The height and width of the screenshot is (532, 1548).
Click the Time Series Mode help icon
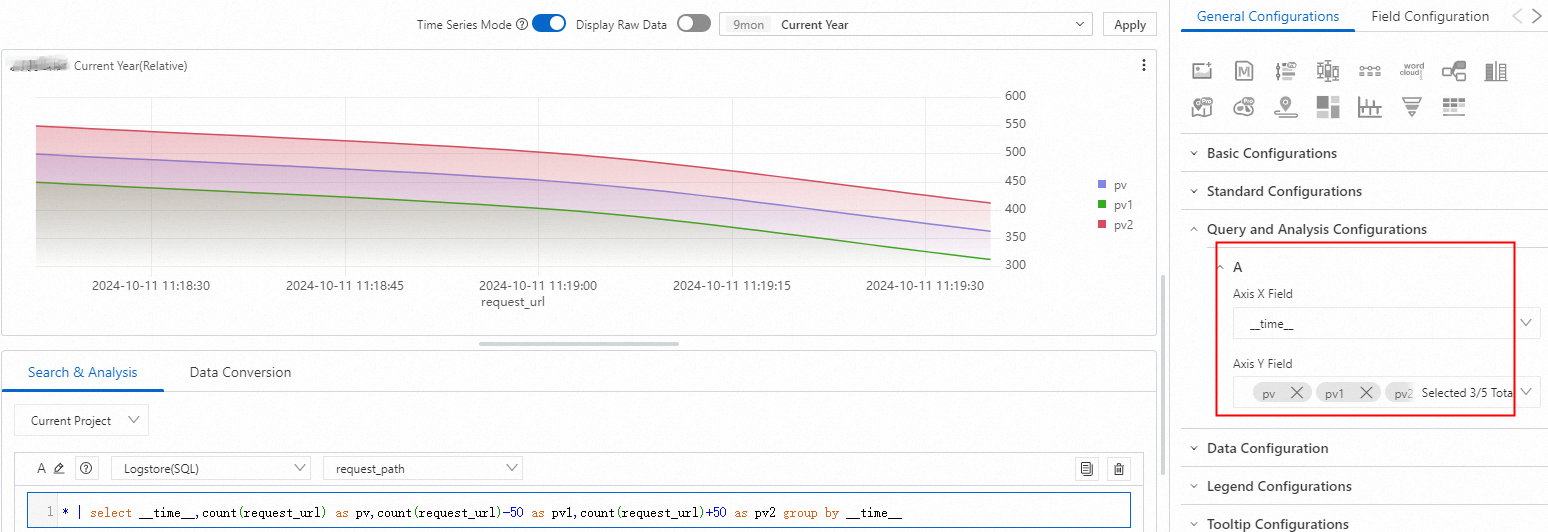coord(522,25)
